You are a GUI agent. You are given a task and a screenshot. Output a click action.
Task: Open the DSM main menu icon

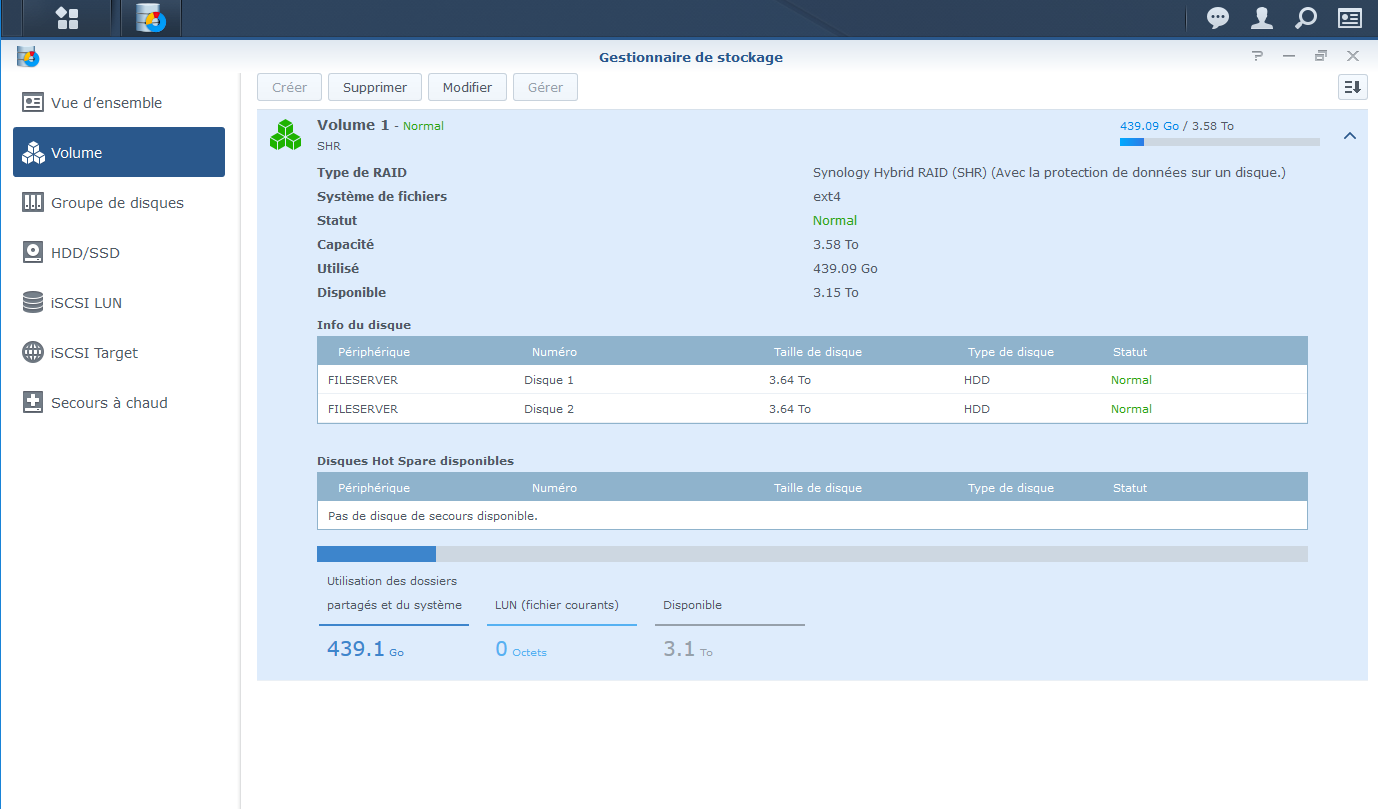(67, 18)
